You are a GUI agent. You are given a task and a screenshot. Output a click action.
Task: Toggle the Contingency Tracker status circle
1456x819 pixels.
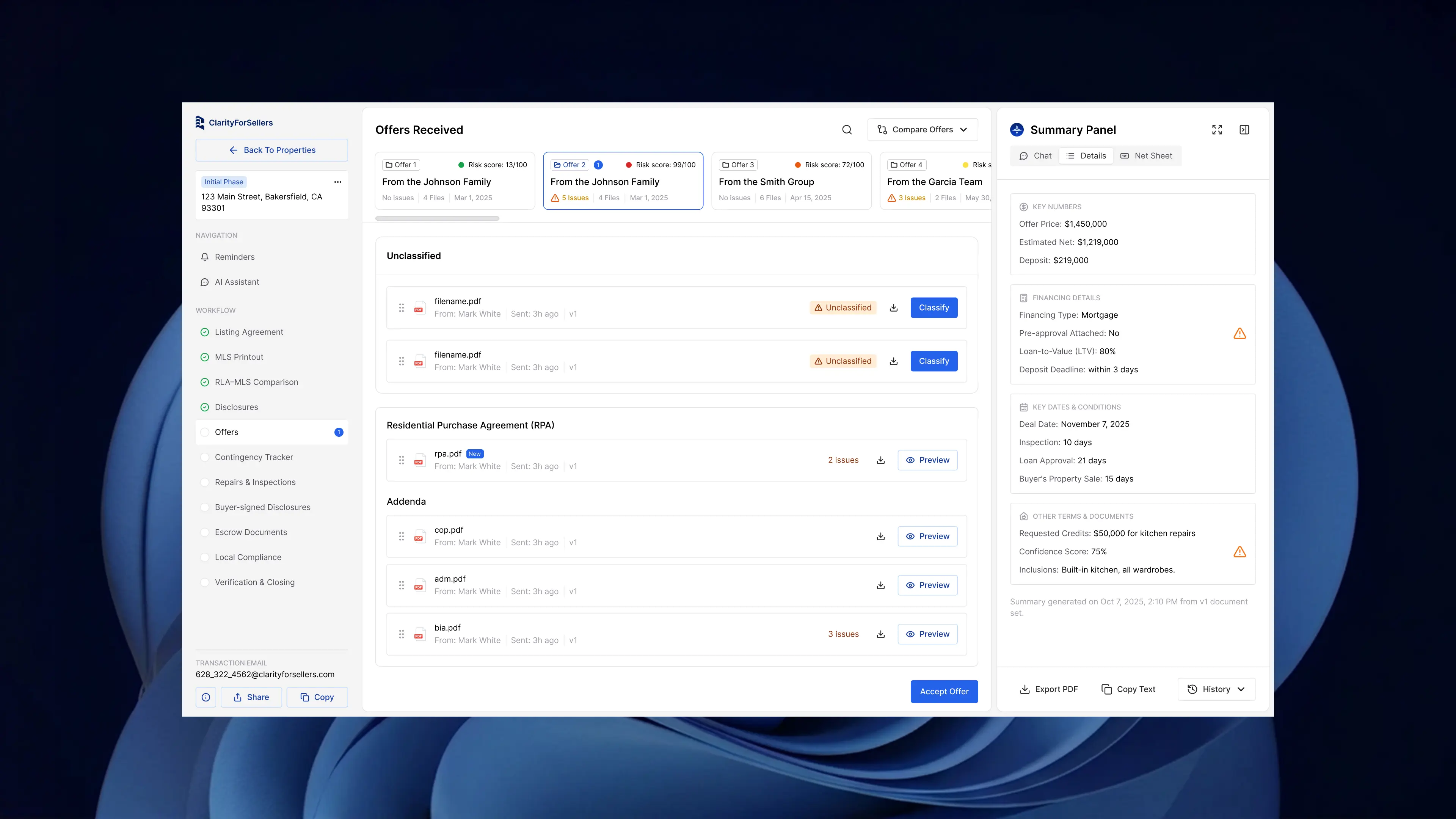pyautogui.click(x=205, y=457)
